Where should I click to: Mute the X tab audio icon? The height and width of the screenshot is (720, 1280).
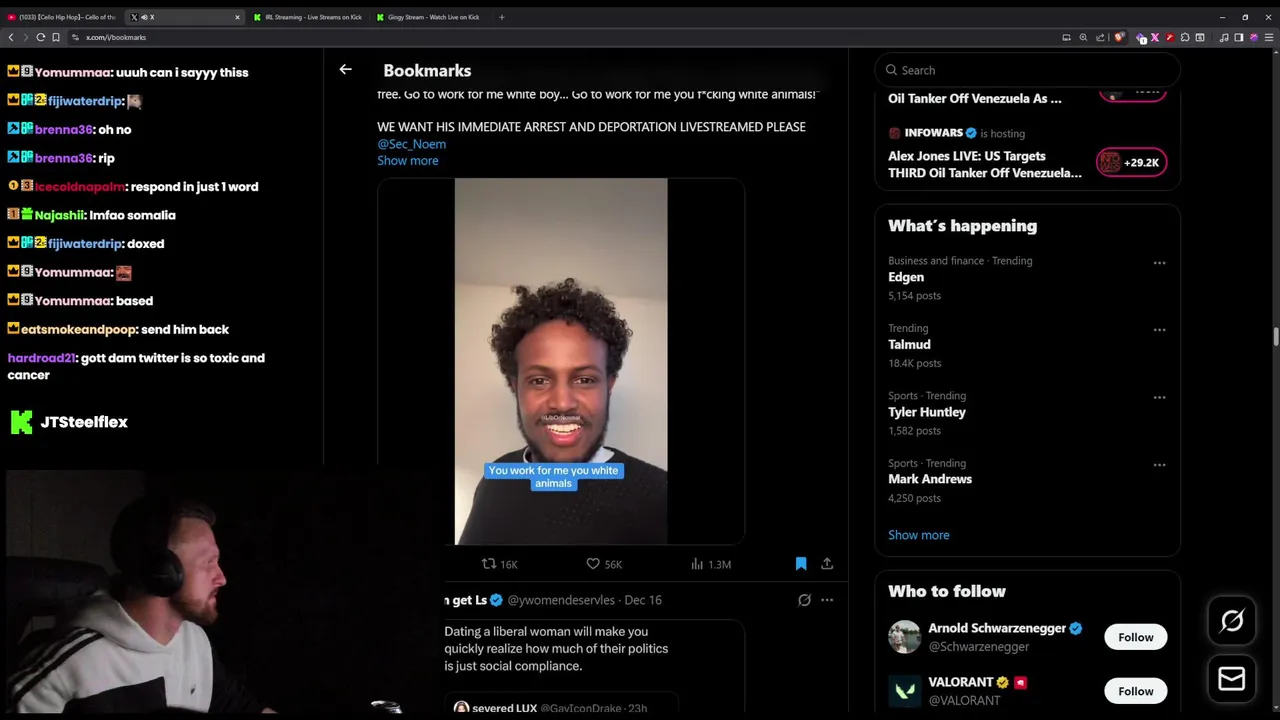143,17
